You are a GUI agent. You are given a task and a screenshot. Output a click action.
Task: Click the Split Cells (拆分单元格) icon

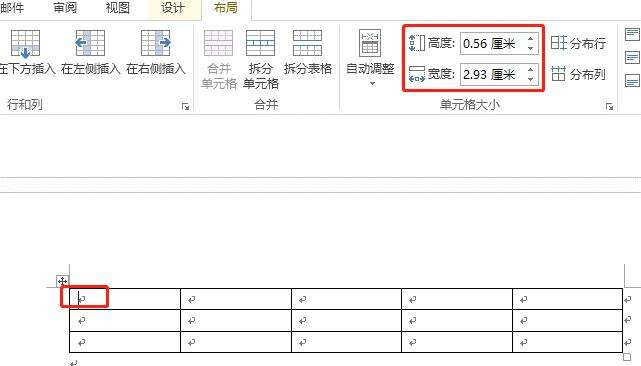(x=260, y=43)
